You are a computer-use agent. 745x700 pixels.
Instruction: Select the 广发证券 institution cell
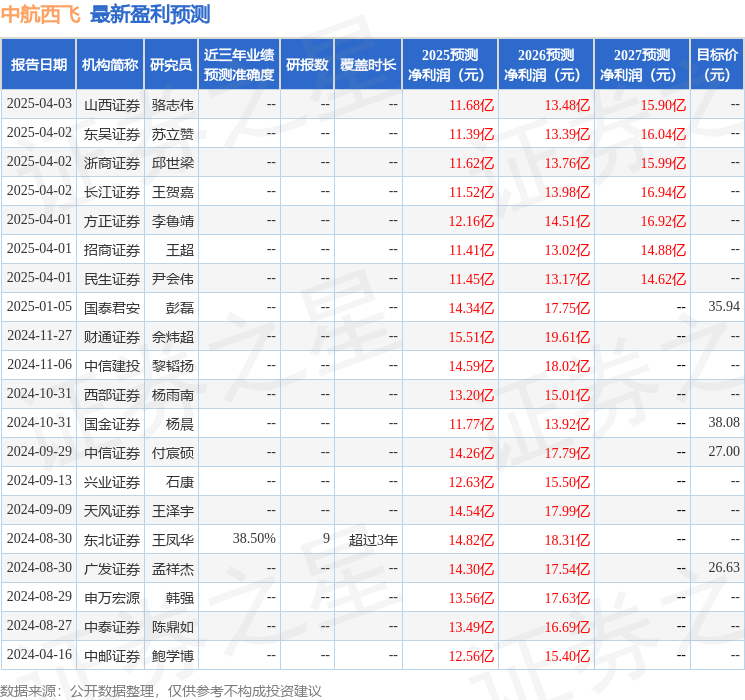pyautogui.click(x=112, y=569)
